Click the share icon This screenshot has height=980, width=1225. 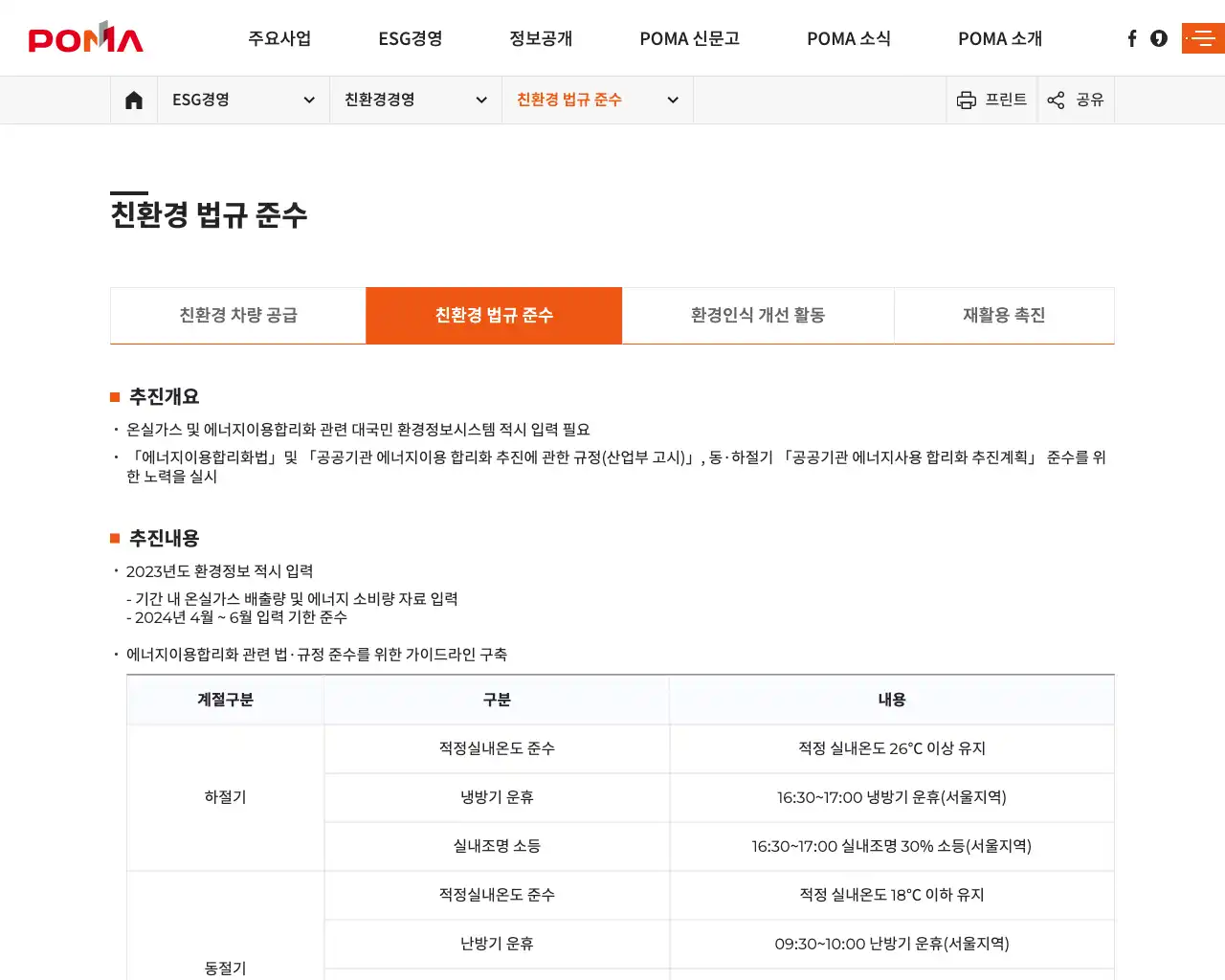pos(1056,100)
